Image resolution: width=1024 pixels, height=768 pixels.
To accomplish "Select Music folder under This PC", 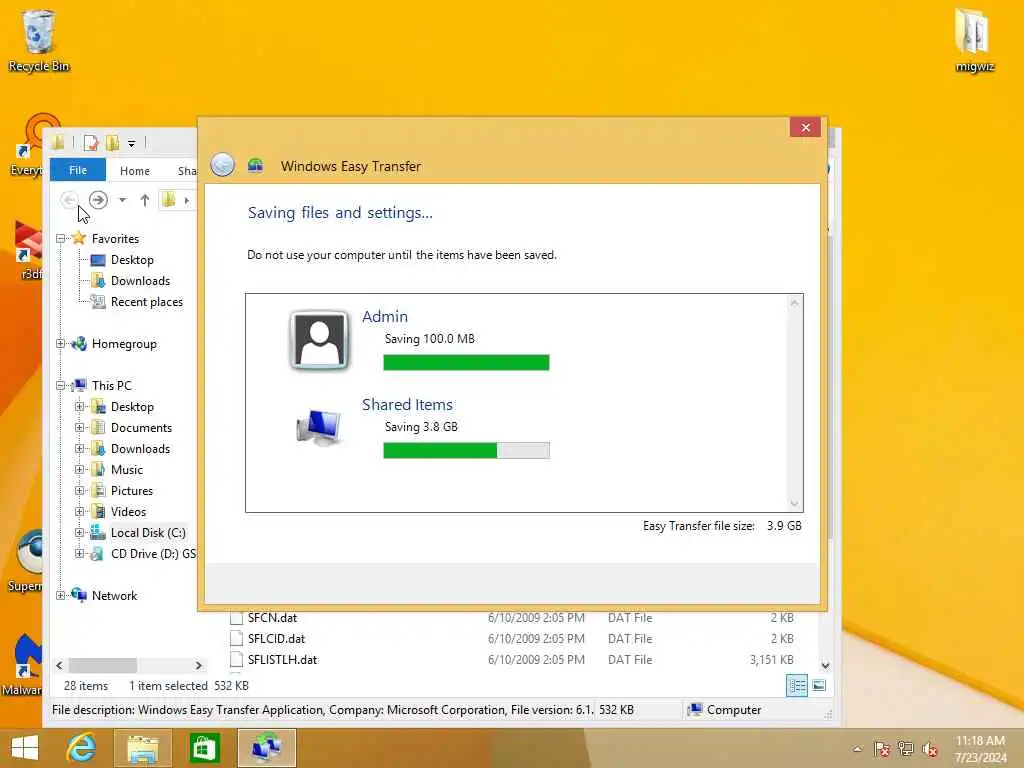I will click(127, 470).
